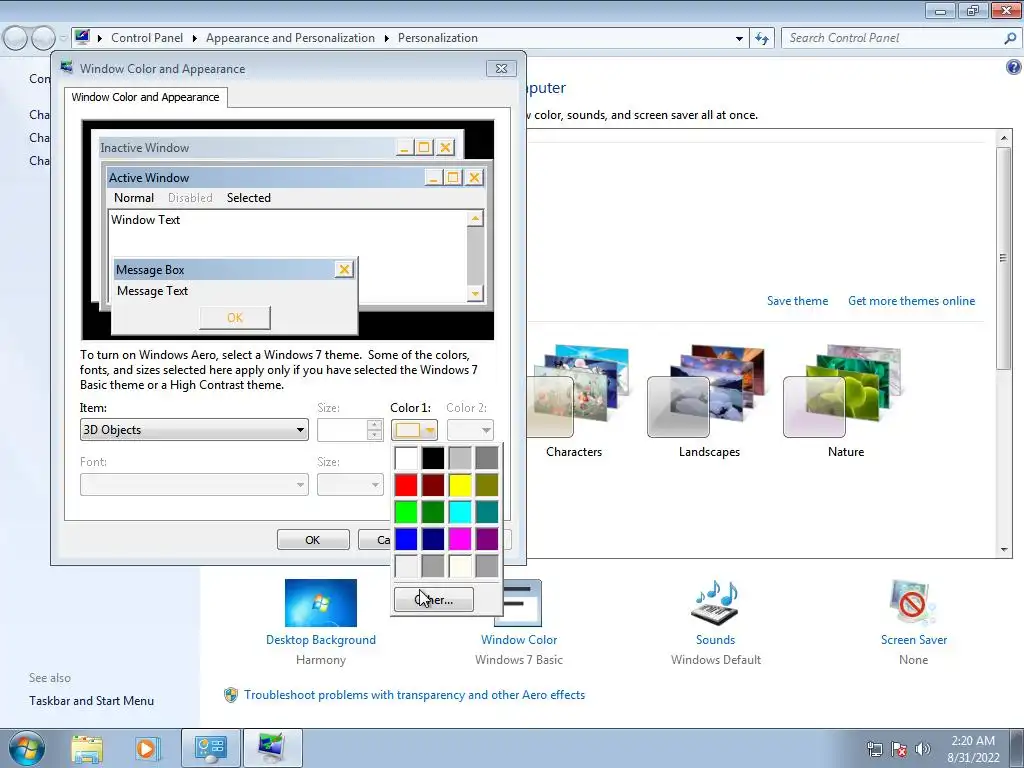Screen dimensions: 1024x768
Task: Select the Window Color and Appearance tab
Action: click(x=146, y=97)
